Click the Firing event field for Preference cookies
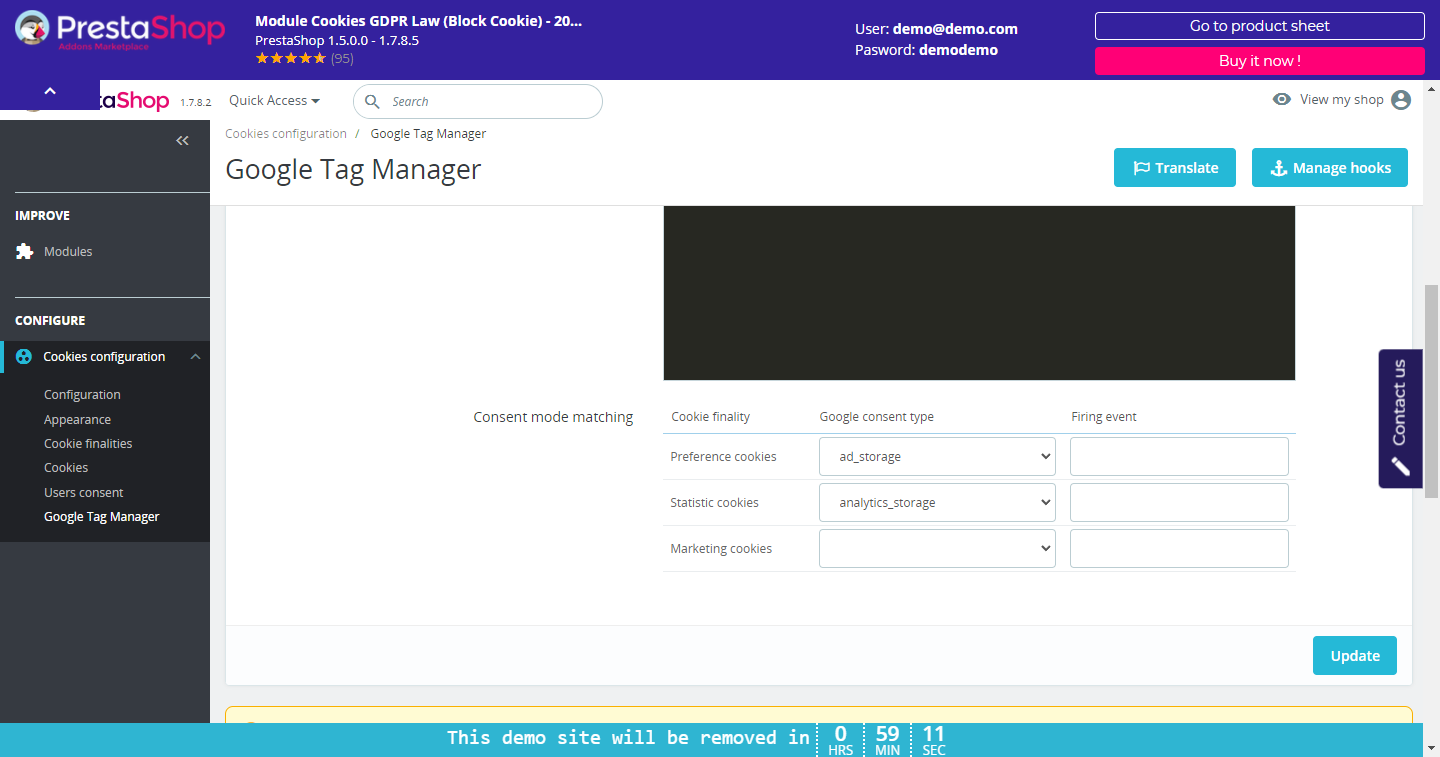 pos(1179,456)
